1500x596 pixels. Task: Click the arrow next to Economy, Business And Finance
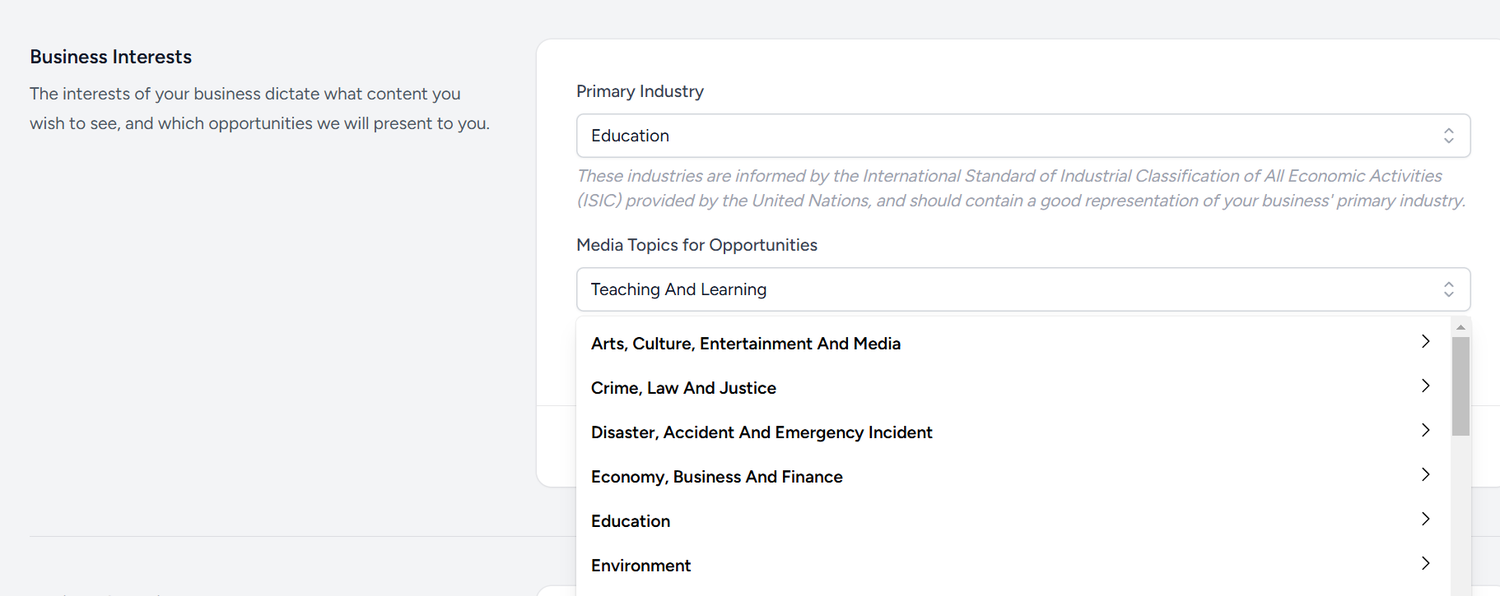(1425, 475)
